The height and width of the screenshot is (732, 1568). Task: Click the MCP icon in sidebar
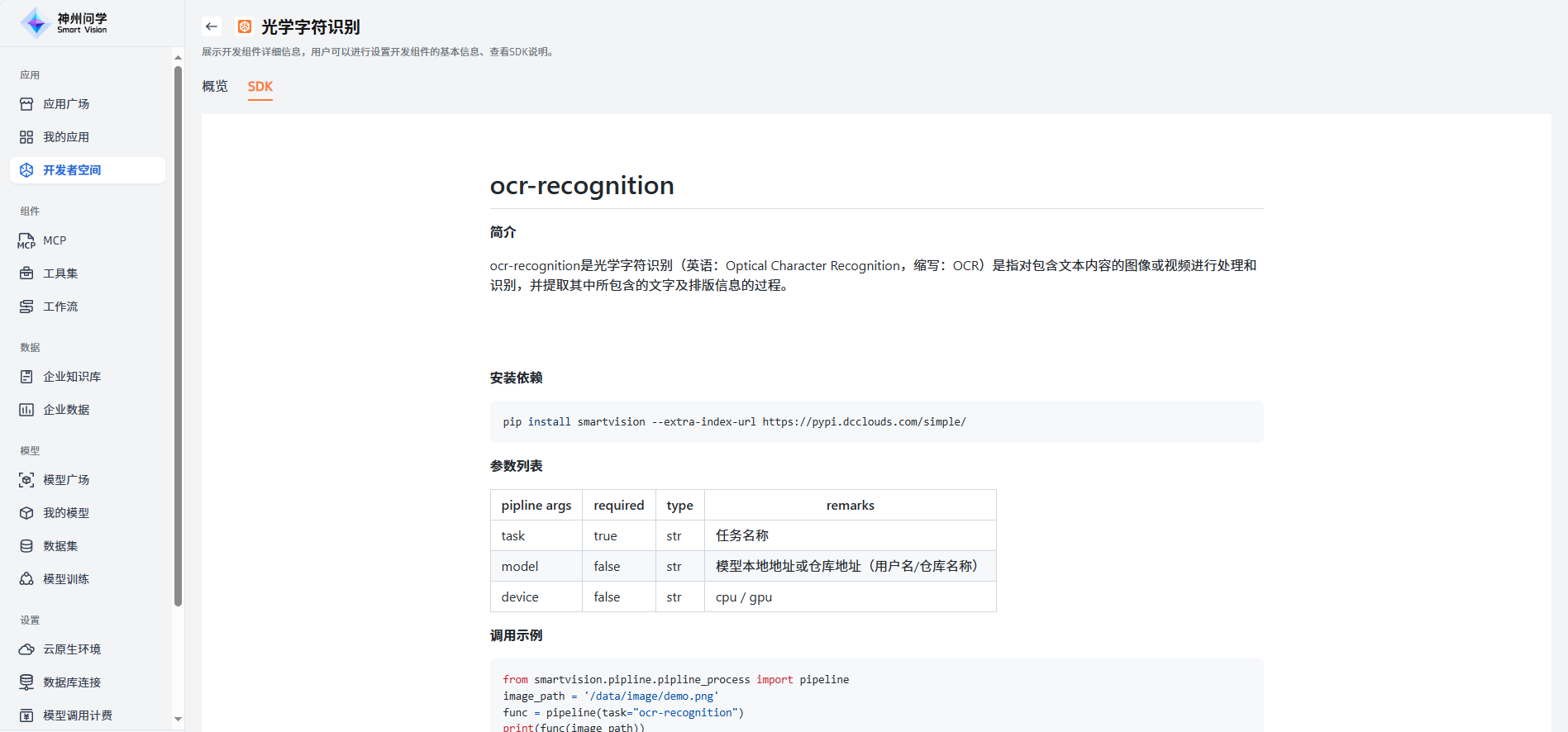click(x=26, y=240)
